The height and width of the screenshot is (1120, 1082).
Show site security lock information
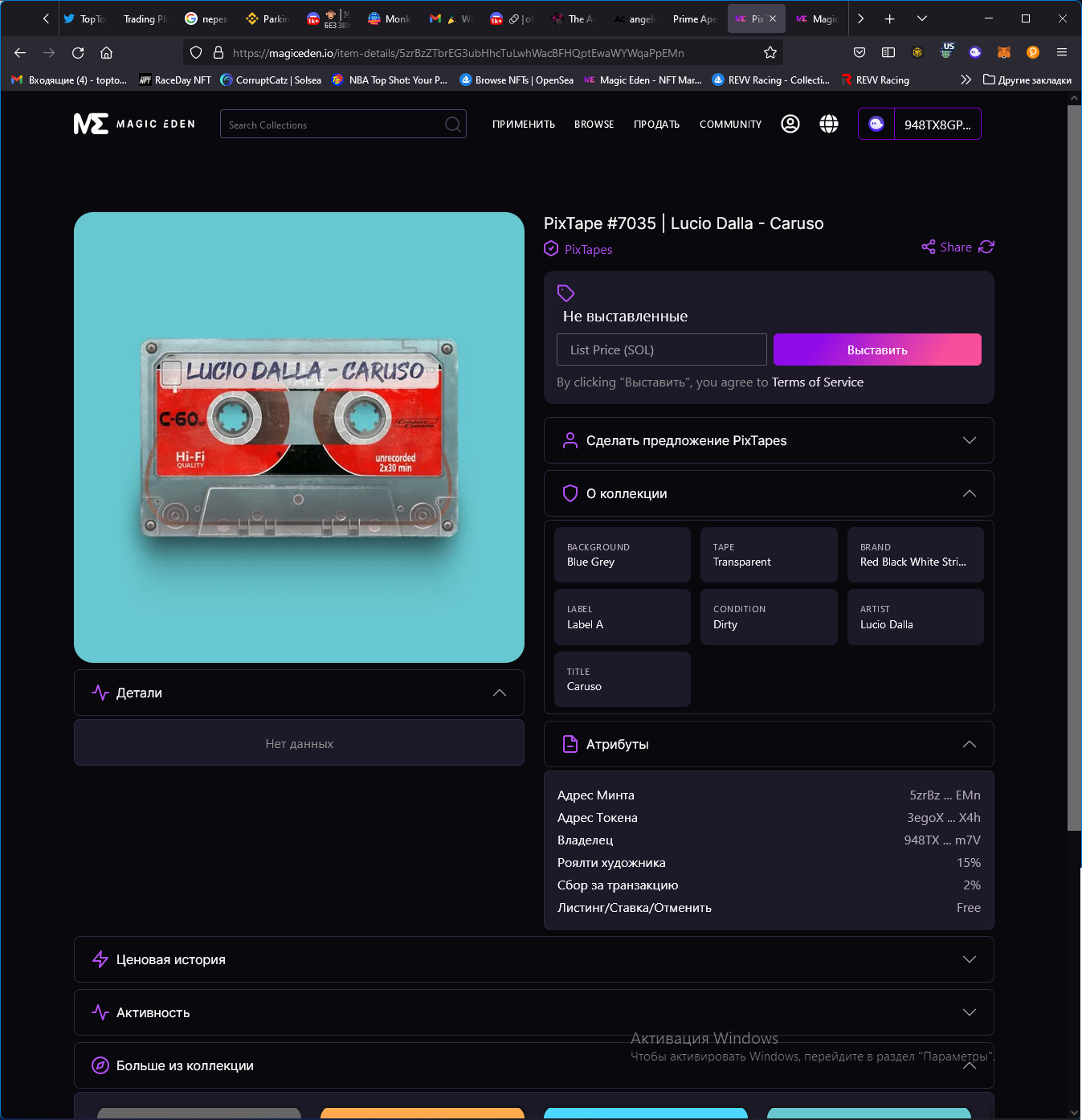click(218, 53)
